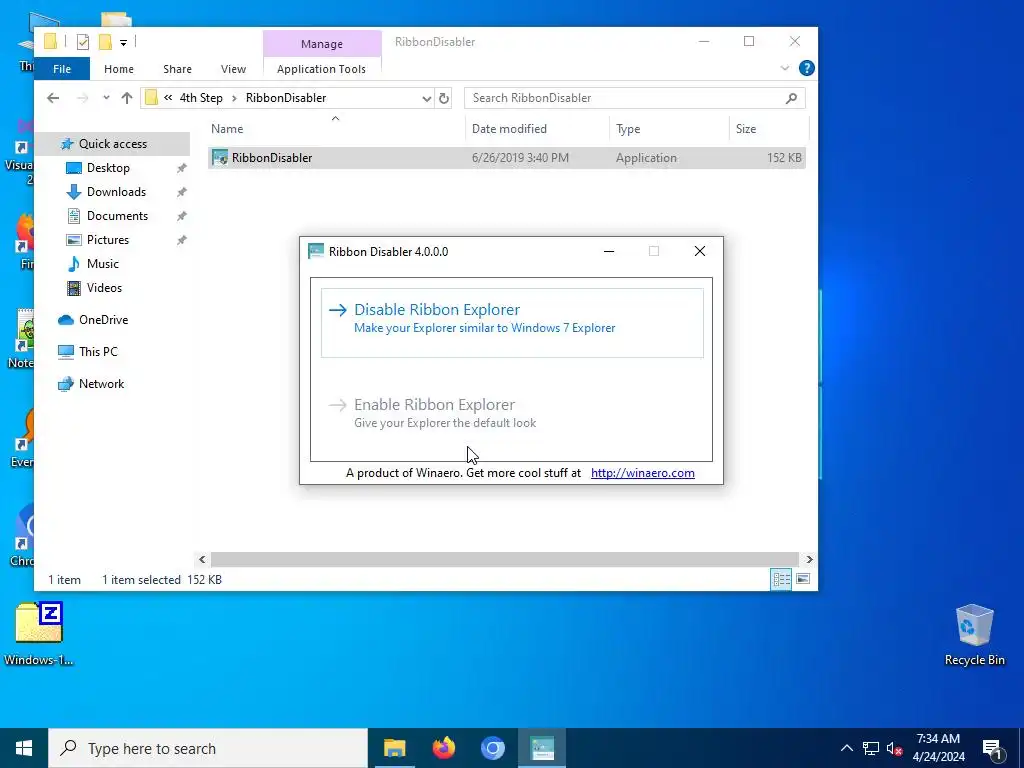The image size is (1024, 768).
Task: Open the notification center icon
Action: click(992, 749)
